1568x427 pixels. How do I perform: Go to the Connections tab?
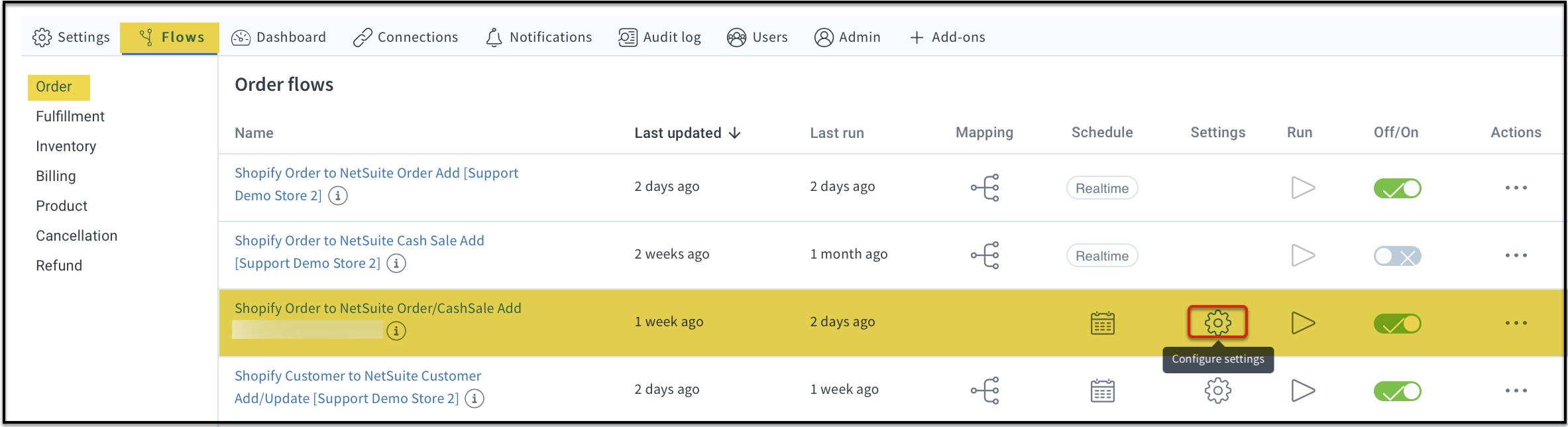click(x=406, y=37)
